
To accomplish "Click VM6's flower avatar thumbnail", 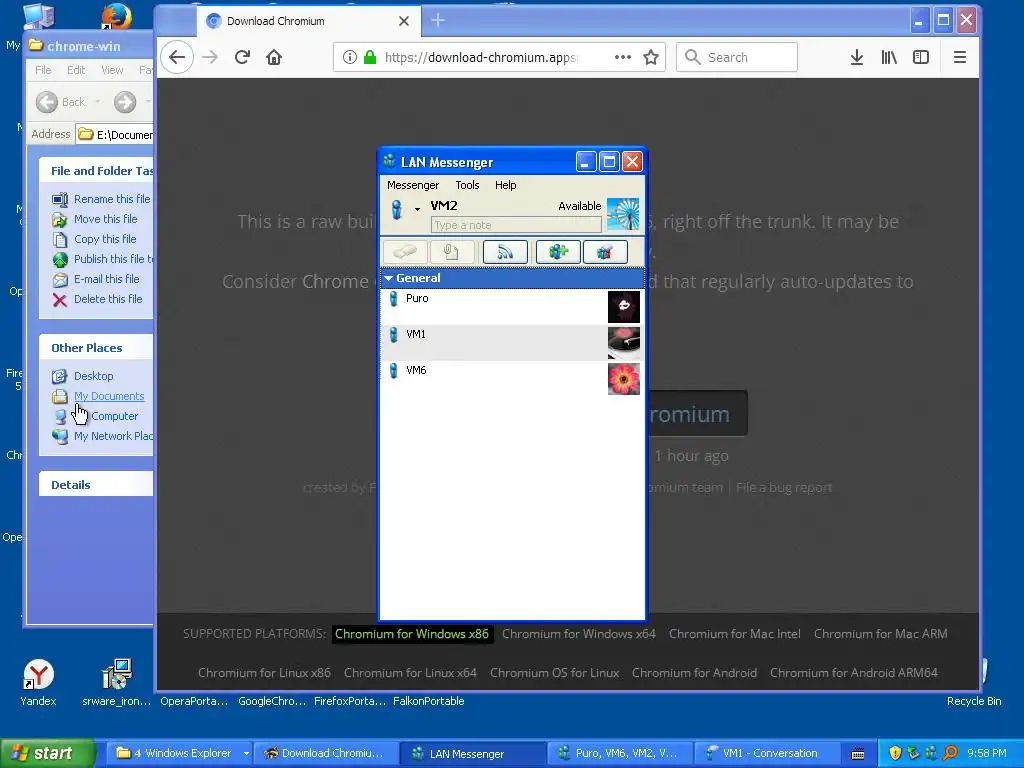I will point(624,379).
